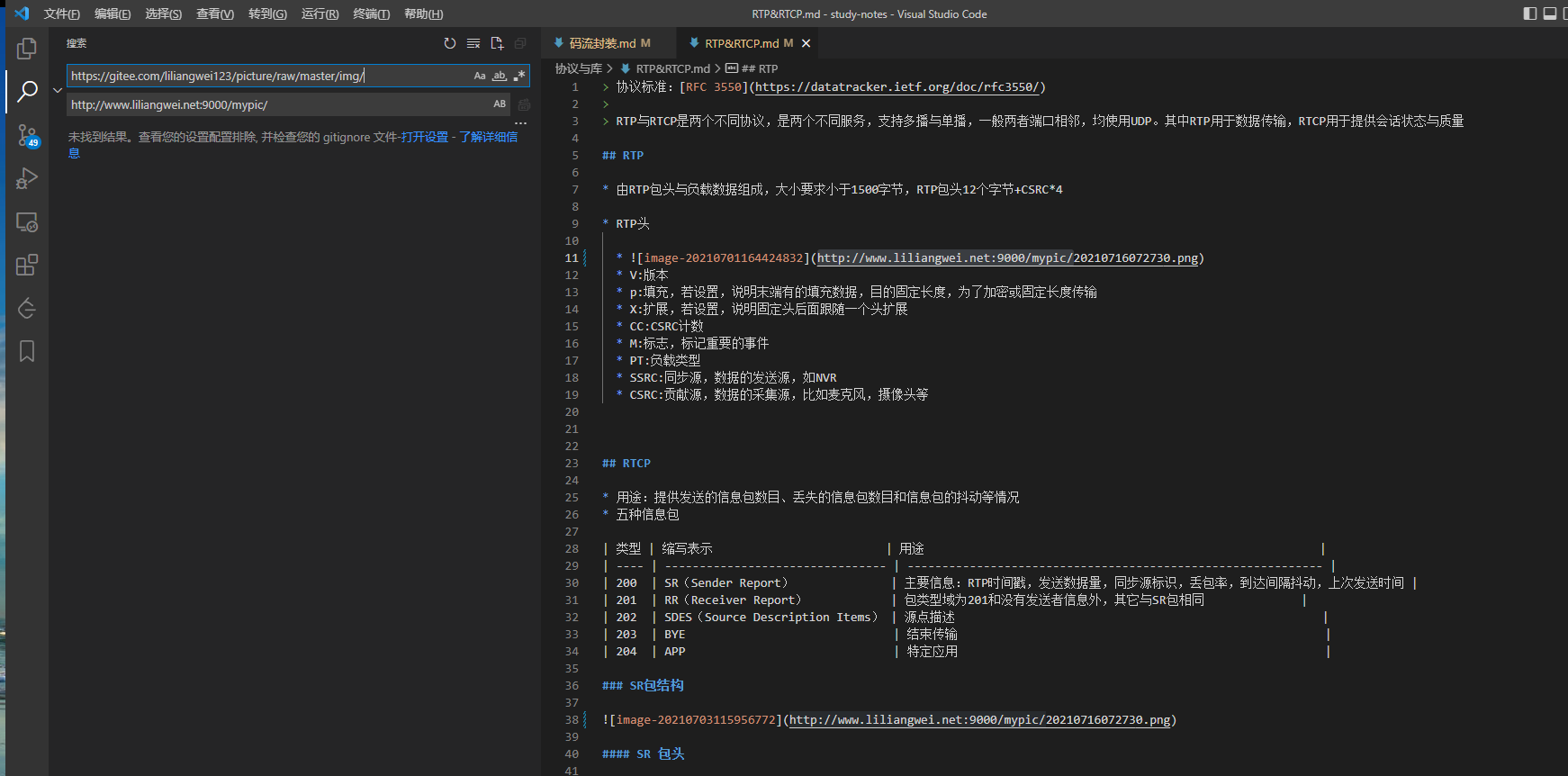Click the 打开设置 link
1568x776 pixels.
425,137
